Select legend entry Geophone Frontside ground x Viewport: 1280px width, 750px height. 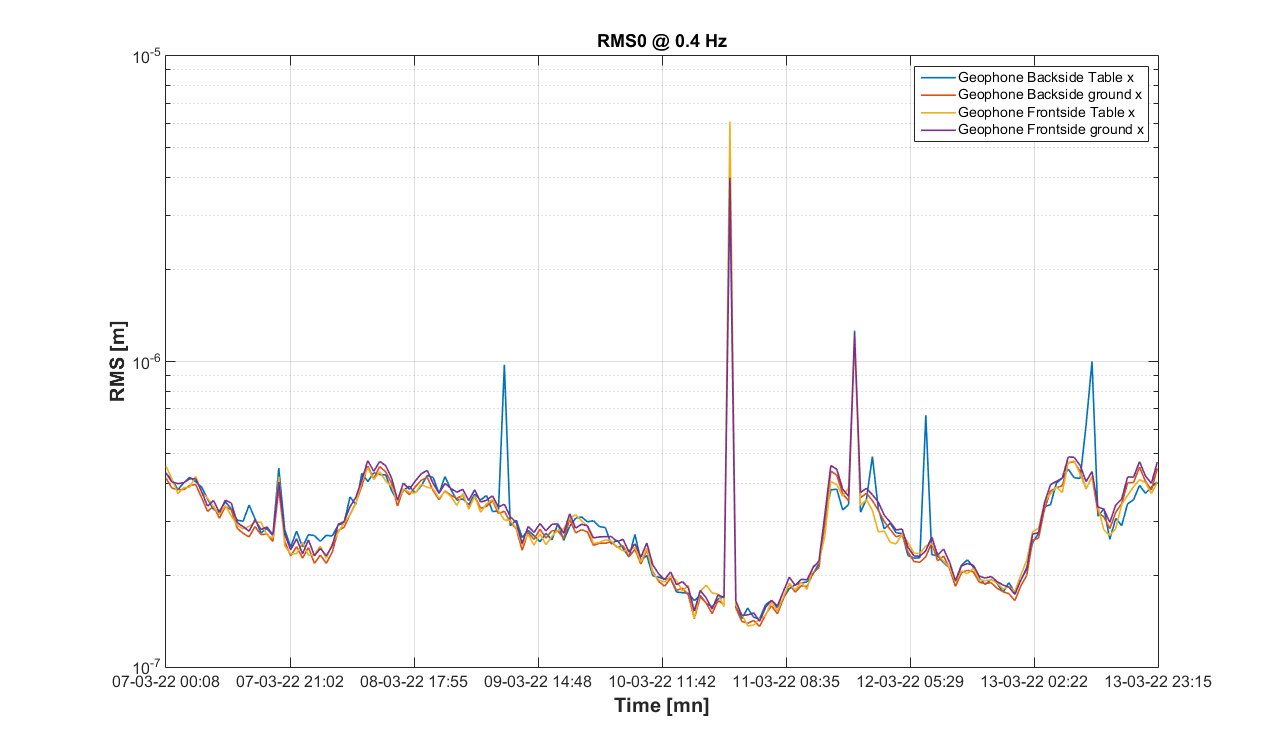click(x=1051, y=130)
